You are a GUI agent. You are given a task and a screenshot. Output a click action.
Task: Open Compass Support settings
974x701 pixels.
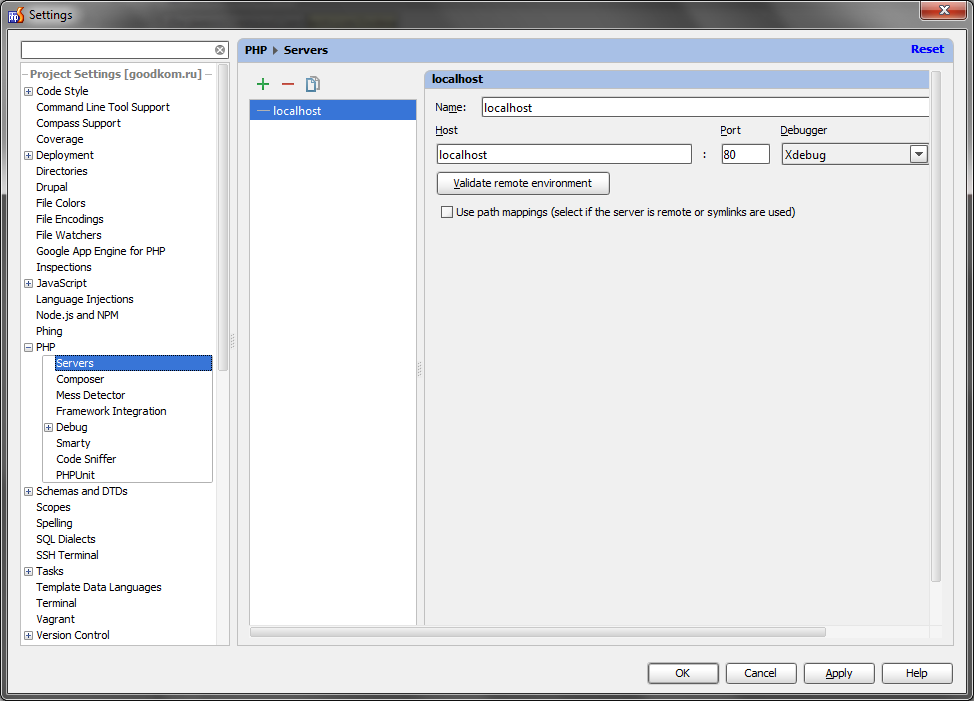pos(78,123)
